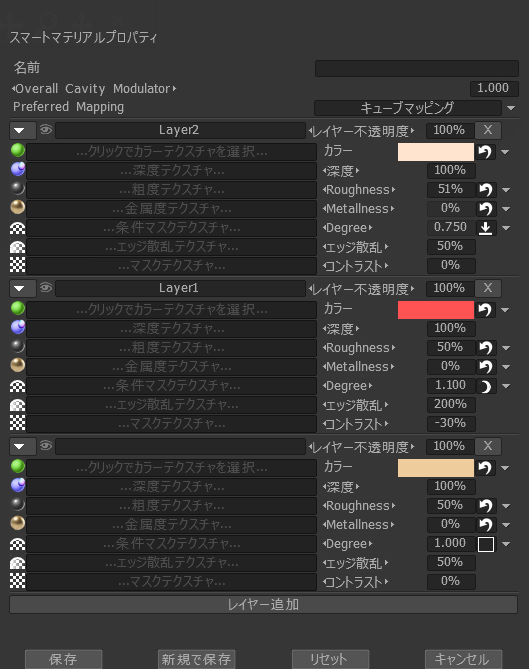
Task: Select Layer2 color texture slot
Action: (x=171, y=151)
